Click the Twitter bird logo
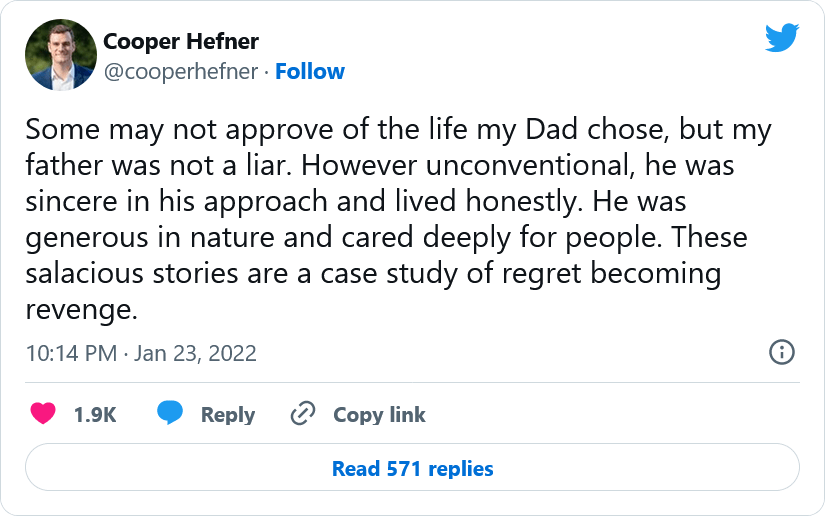This screenshot has height=516, width=825. [782, 38]
